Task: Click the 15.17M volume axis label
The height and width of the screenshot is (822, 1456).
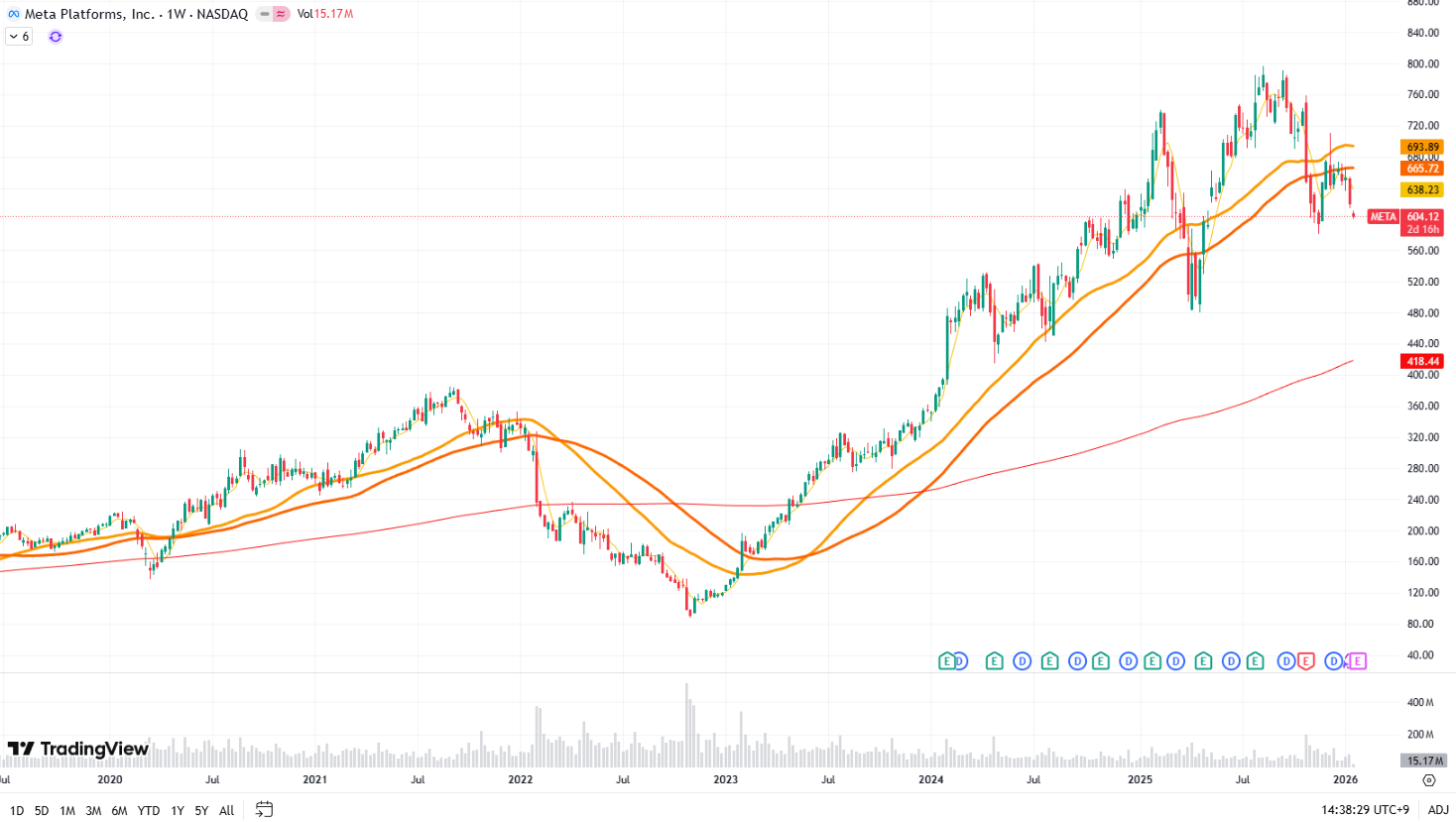Action: [1422, 761]
